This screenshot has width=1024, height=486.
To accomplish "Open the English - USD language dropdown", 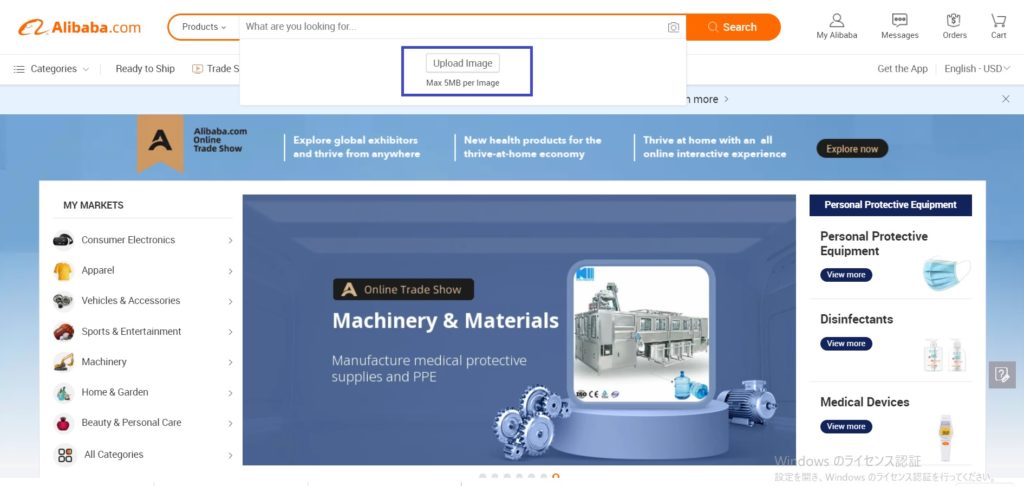I will 977,69.
